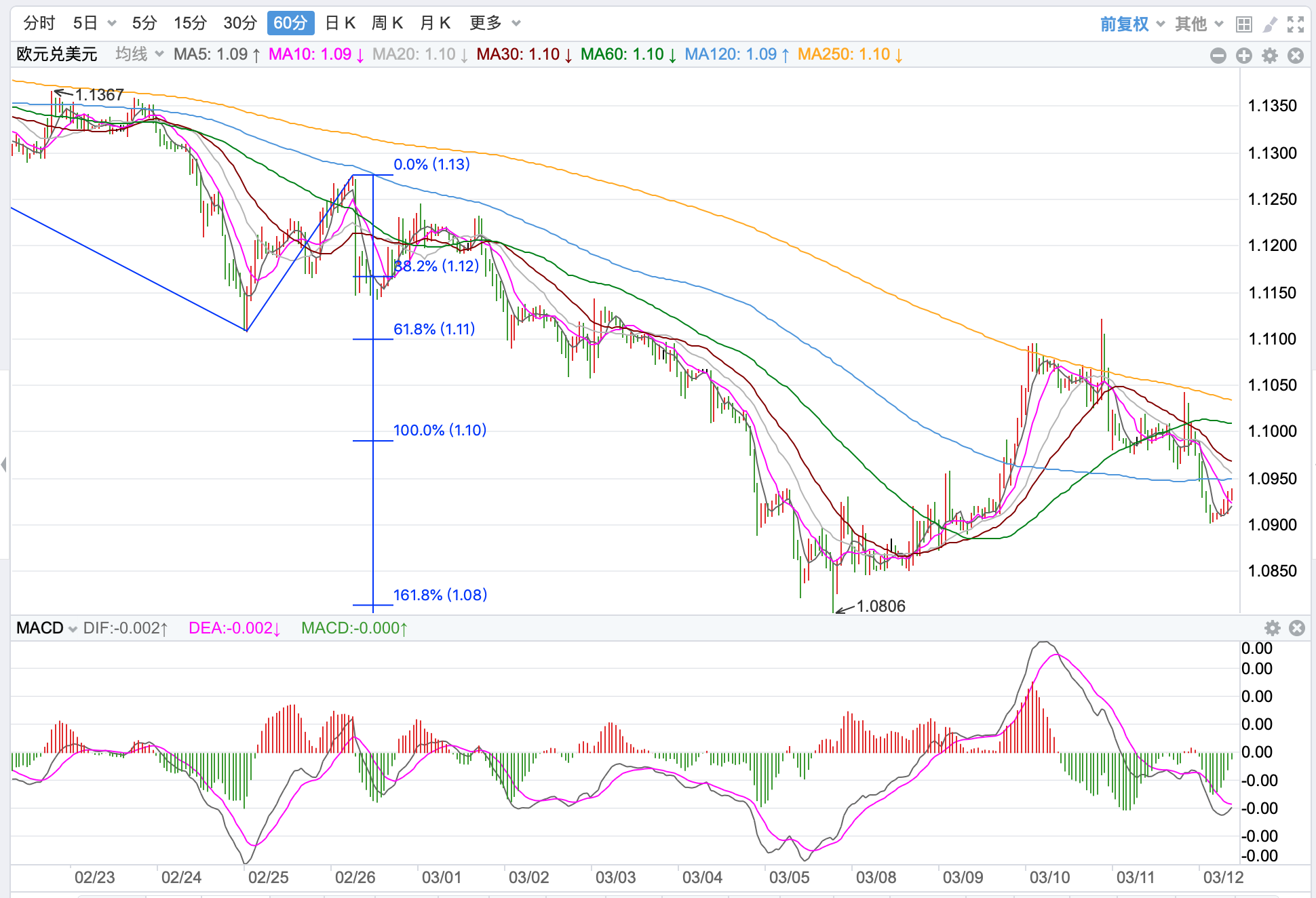Enter fullscreen chart mode
The width and height of the screenshot is (1316, 898).
tap(1296, 24)
